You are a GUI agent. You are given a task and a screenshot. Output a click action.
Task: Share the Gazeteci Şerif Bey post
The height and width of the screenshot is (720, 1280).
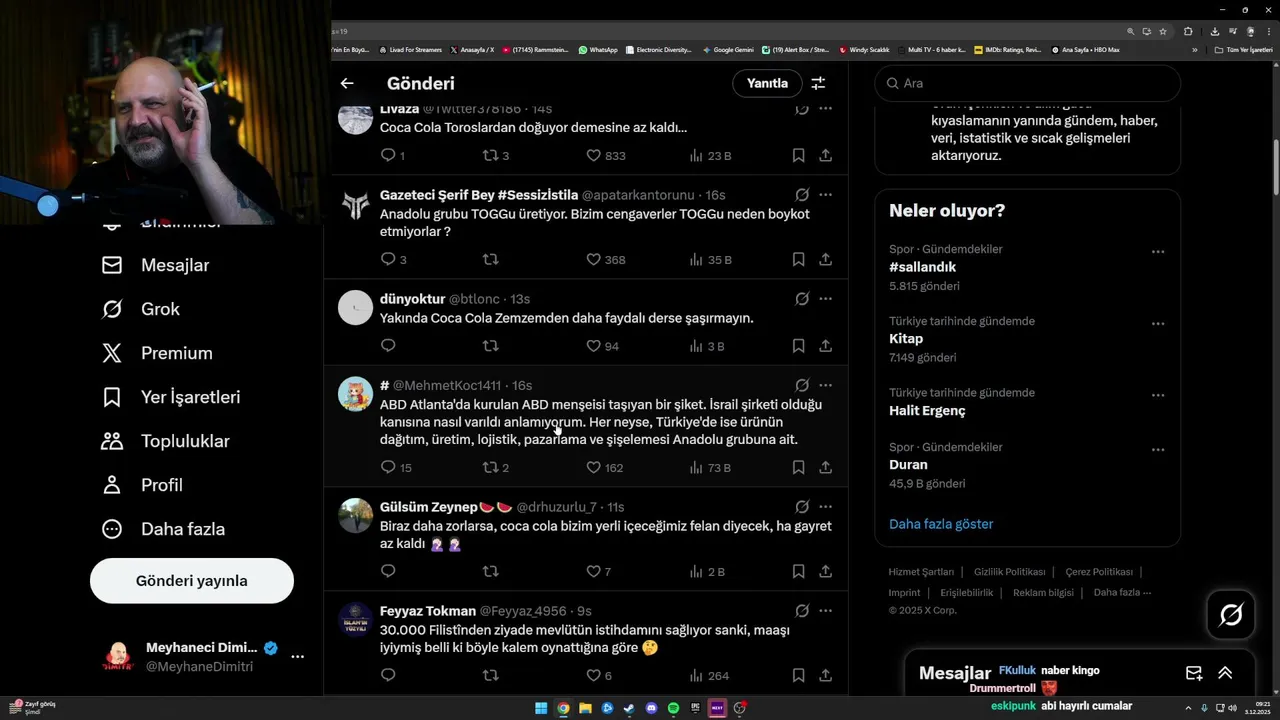coord(826,260)
